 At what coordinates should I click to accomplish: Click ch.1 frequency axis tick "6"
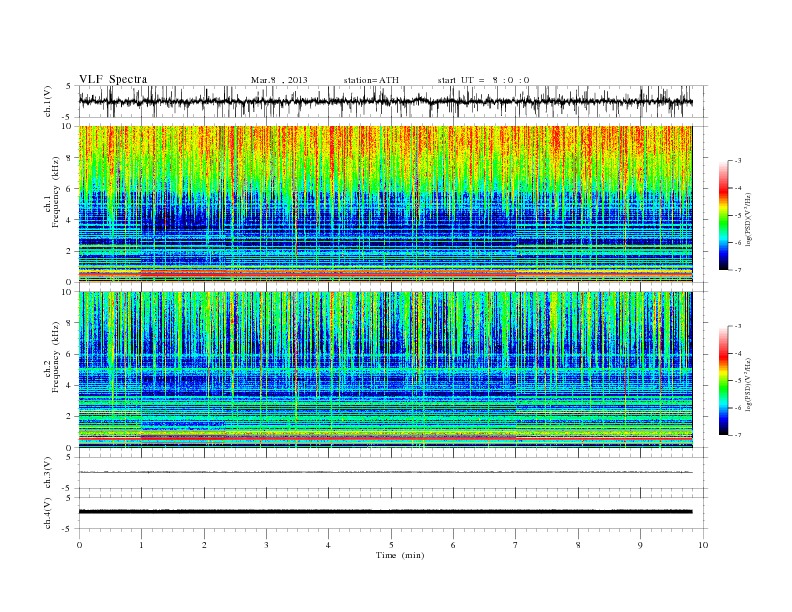point(70,189)
